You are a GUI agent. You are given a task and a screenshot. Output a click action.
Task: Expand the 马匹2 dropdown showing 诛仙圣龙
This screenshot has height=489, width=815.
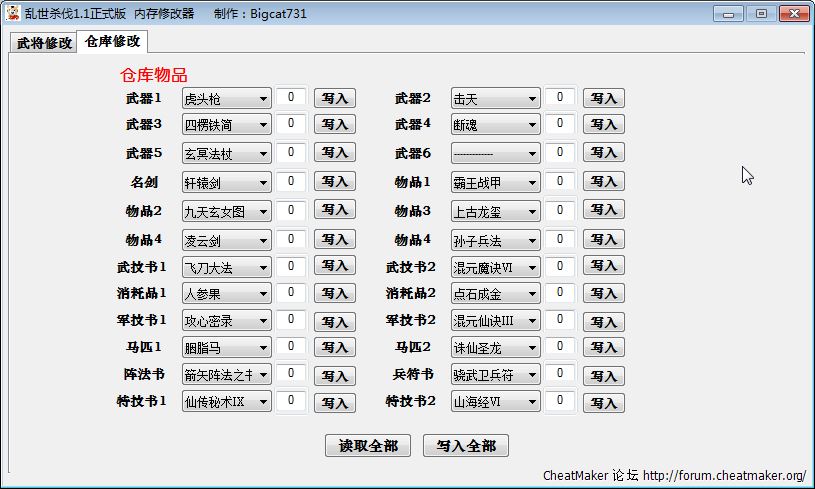click(495, 348)
